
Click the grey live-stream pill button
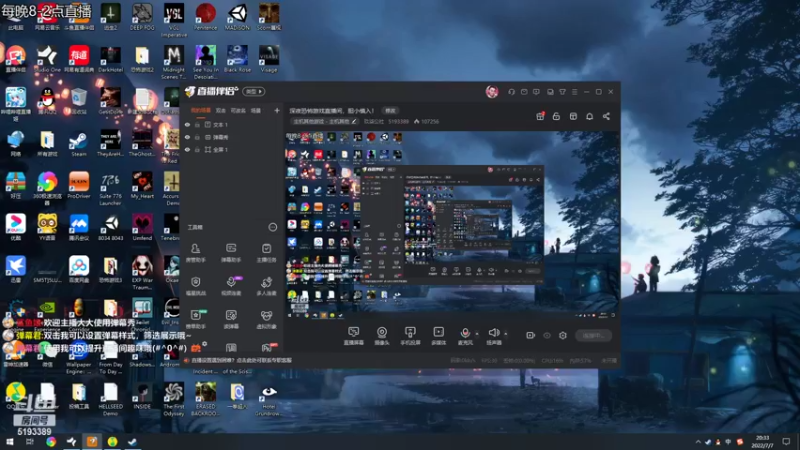tap(593, 335)
